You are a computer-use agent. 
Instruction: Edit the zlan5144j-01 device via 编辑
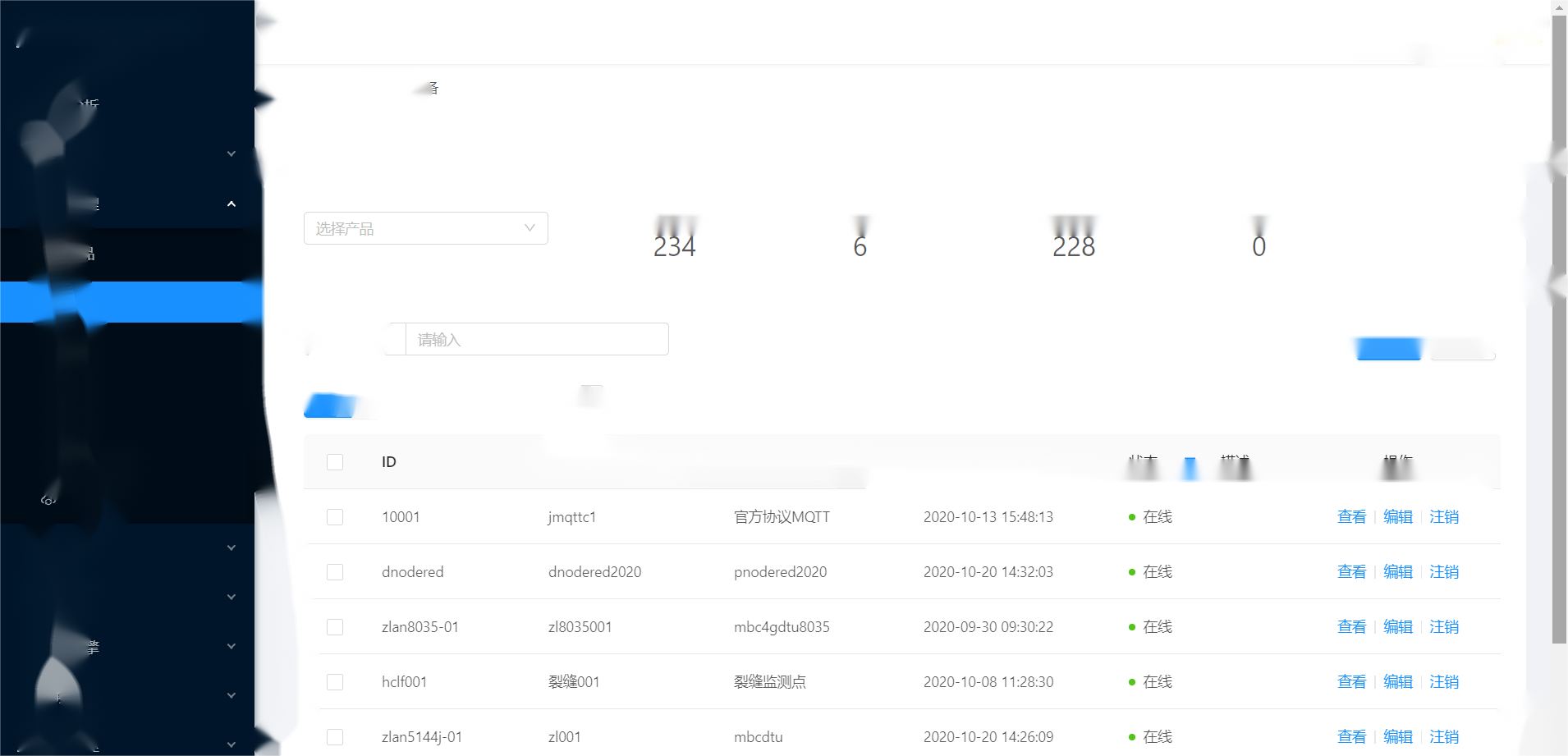(x=1397, y=737)
